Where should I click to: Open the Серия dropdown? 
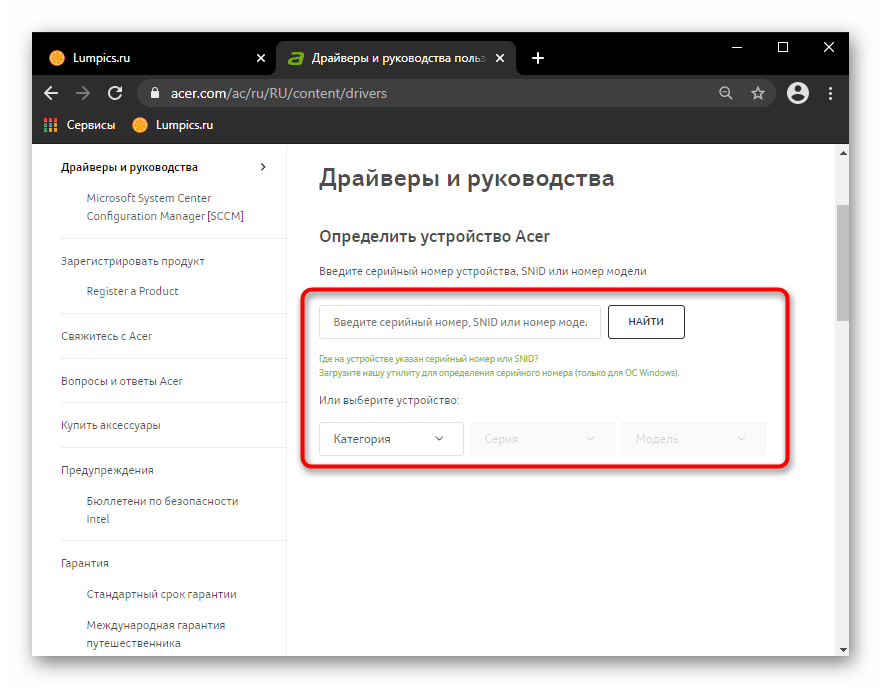[x=542, y=439]
